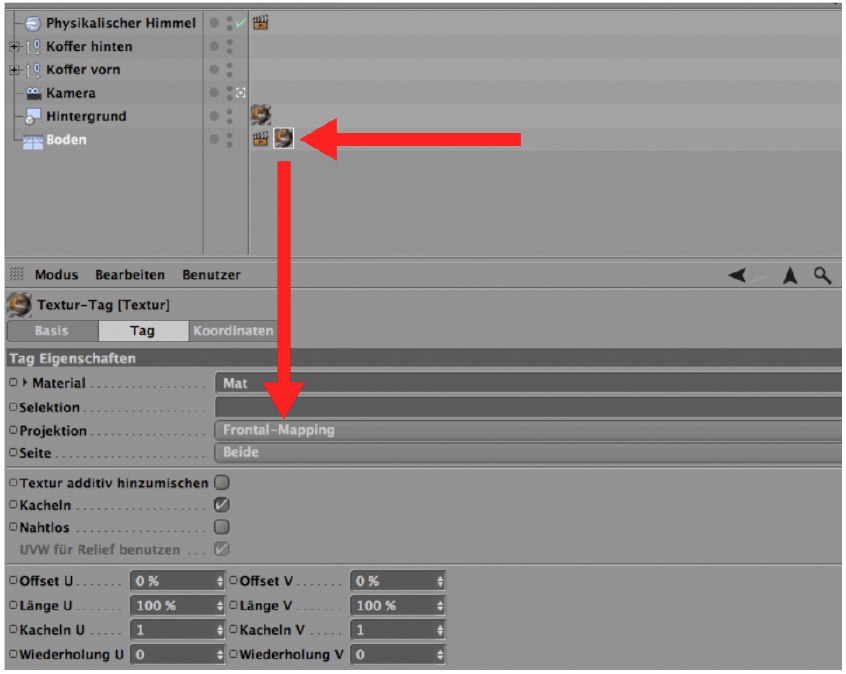846x674 pixels.
Task: Click the Offset V stepper arrows
Action: [440, 581]
